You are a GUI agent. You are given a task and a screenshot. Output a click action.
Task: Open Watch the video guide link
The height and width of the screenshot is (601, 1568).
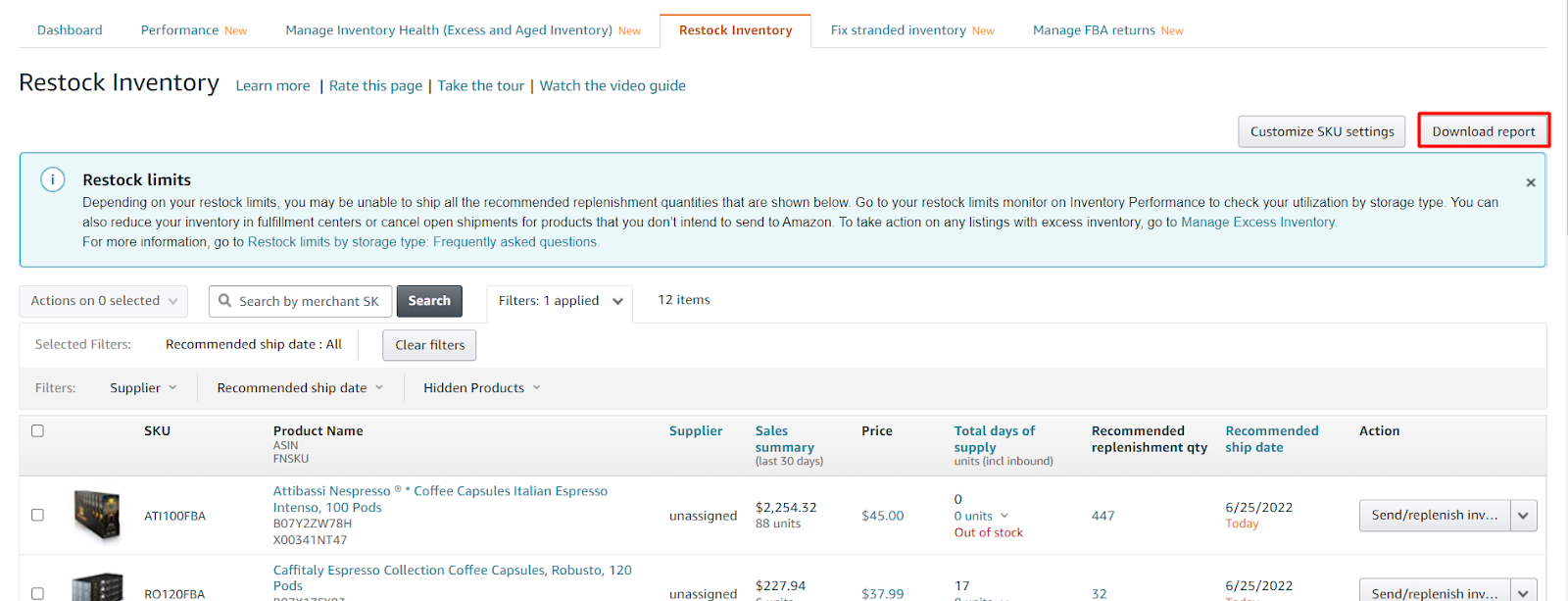[x=612, y=86]
